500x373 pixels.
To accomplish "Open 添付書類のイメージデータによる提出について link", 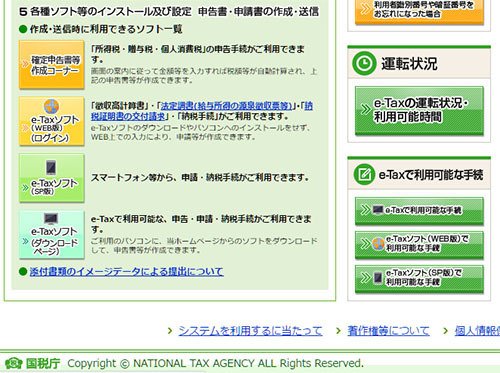I will point(126,272).
